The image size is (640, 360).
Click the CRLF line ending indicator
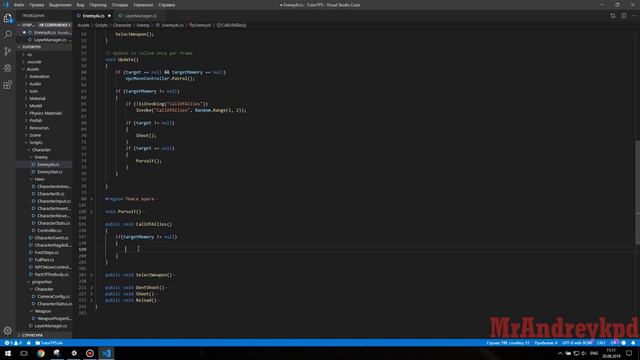(x=601, y=343)
